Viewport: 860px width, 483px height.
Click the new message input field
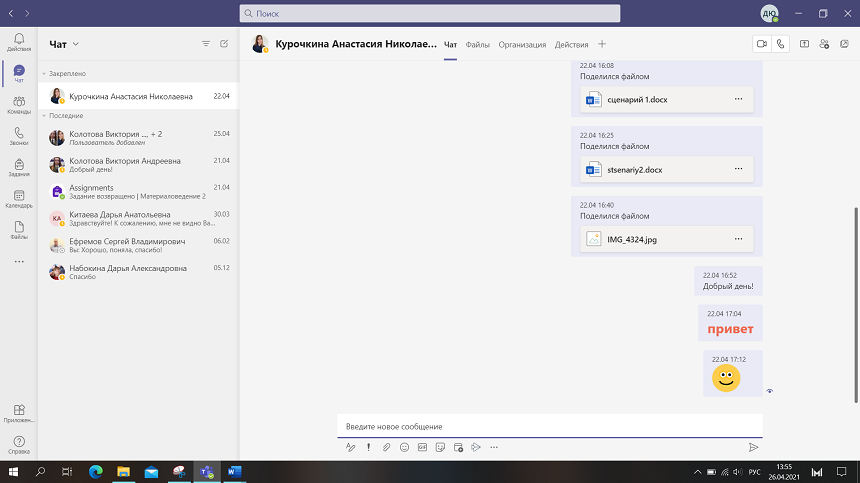pyautogui.click(x=548, y=427)
